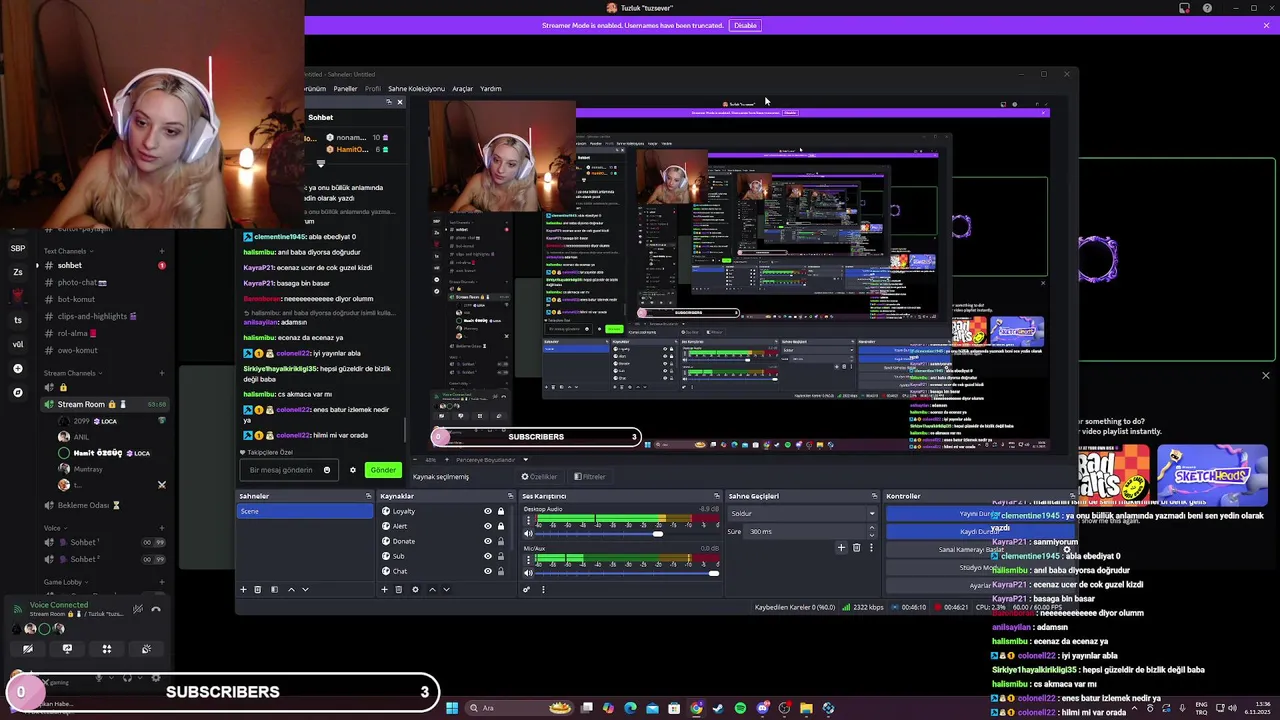This screenshot has height=720, width=1280.
Task: Unlock the Loyalty source lock icon
Action: click(x=501, y=511)
